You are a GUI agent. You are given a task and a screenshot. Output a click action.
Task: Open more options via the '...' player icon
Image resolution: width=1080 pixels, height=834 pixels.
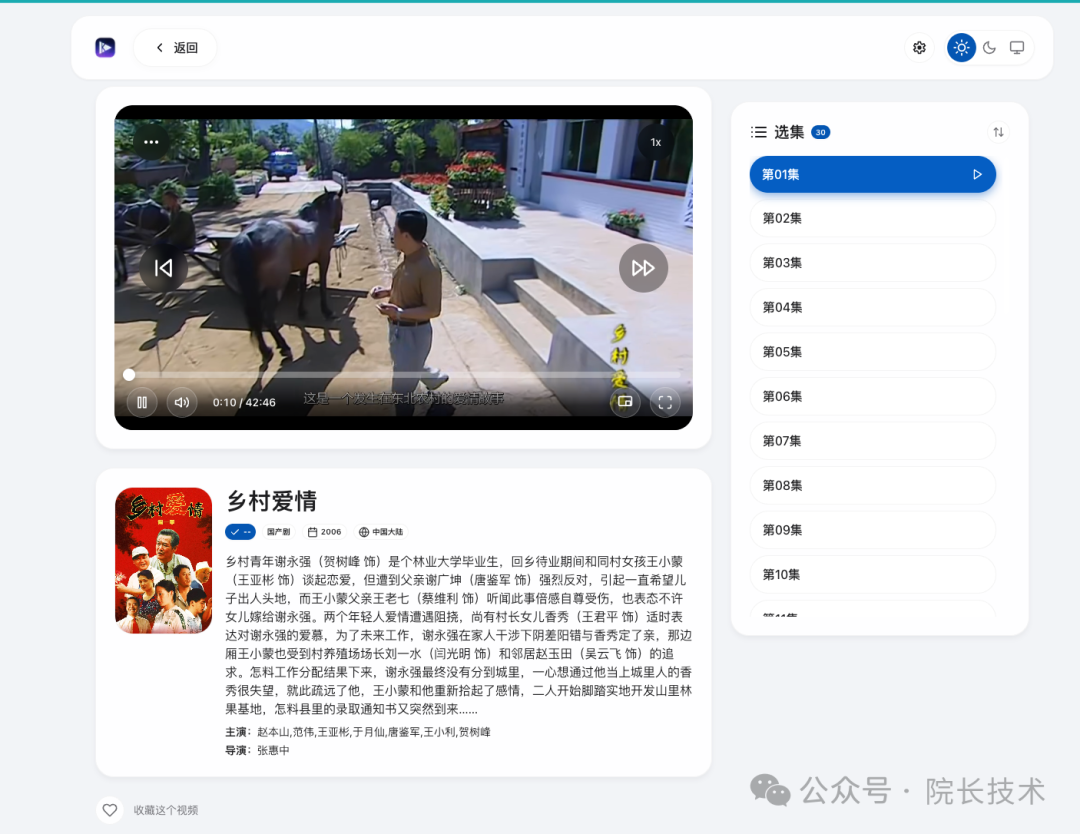tap(151, 141)
